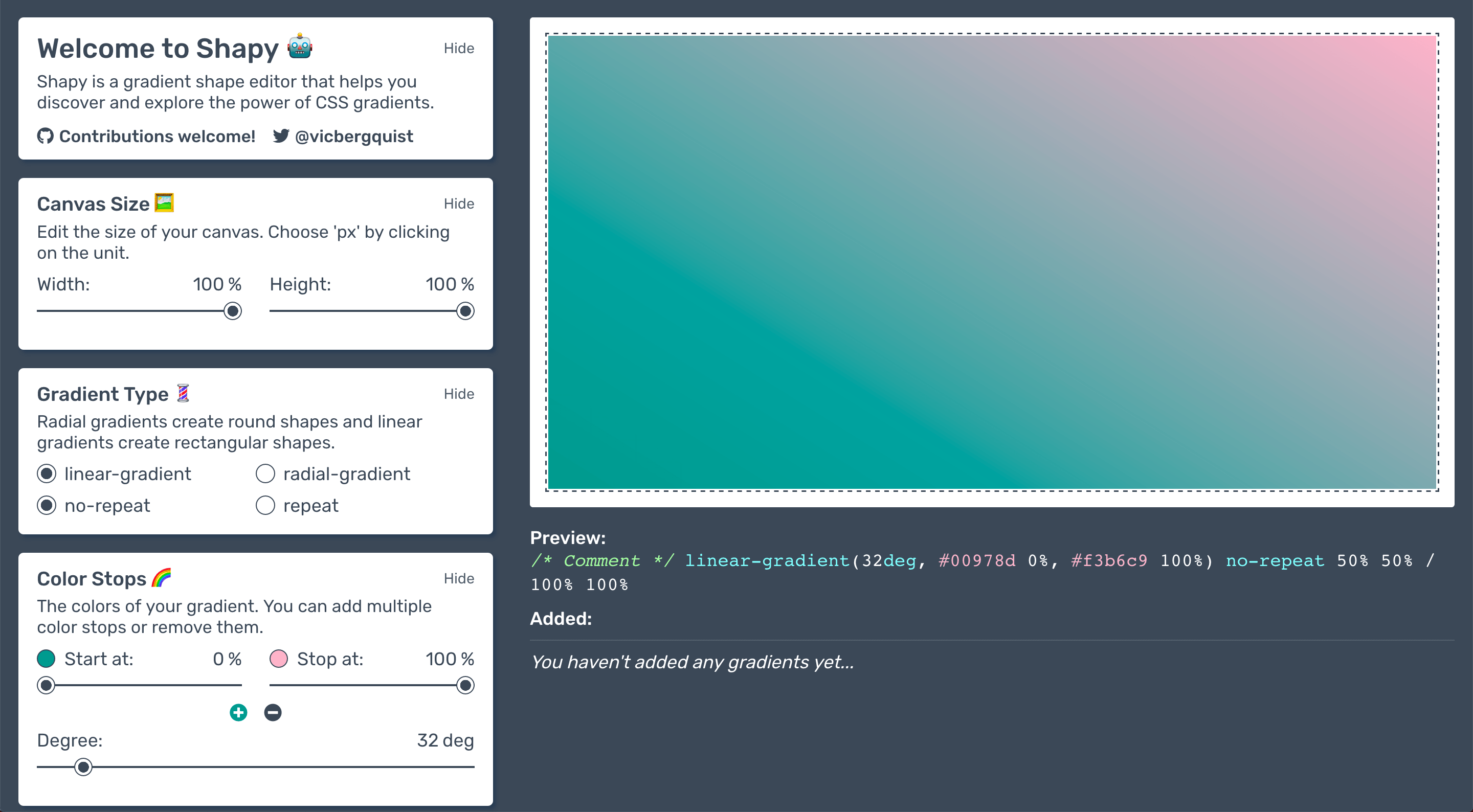The width and height of the screenshot is (1473, 812).
Task: Click the Width value 100
Action: [208, 284]
